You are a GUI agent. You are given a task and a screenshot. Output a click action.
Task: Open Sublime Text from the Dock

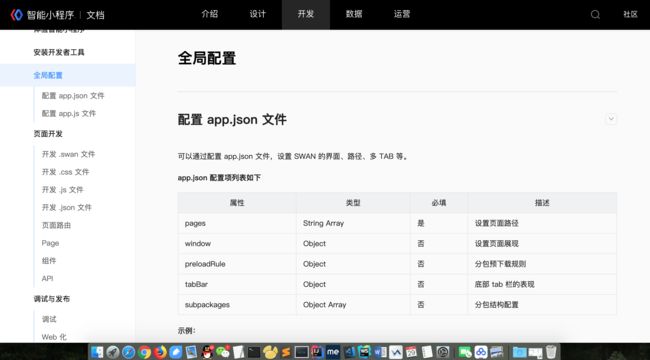tap(286, 352)
